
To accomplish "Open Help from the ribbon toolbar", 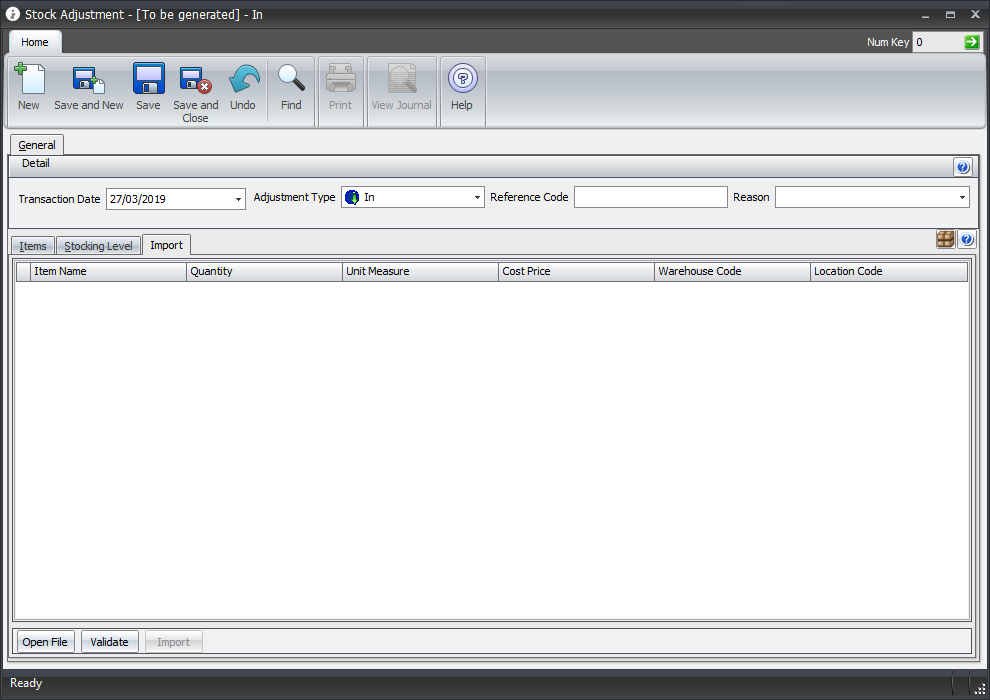I will click(x=462, y=80).
